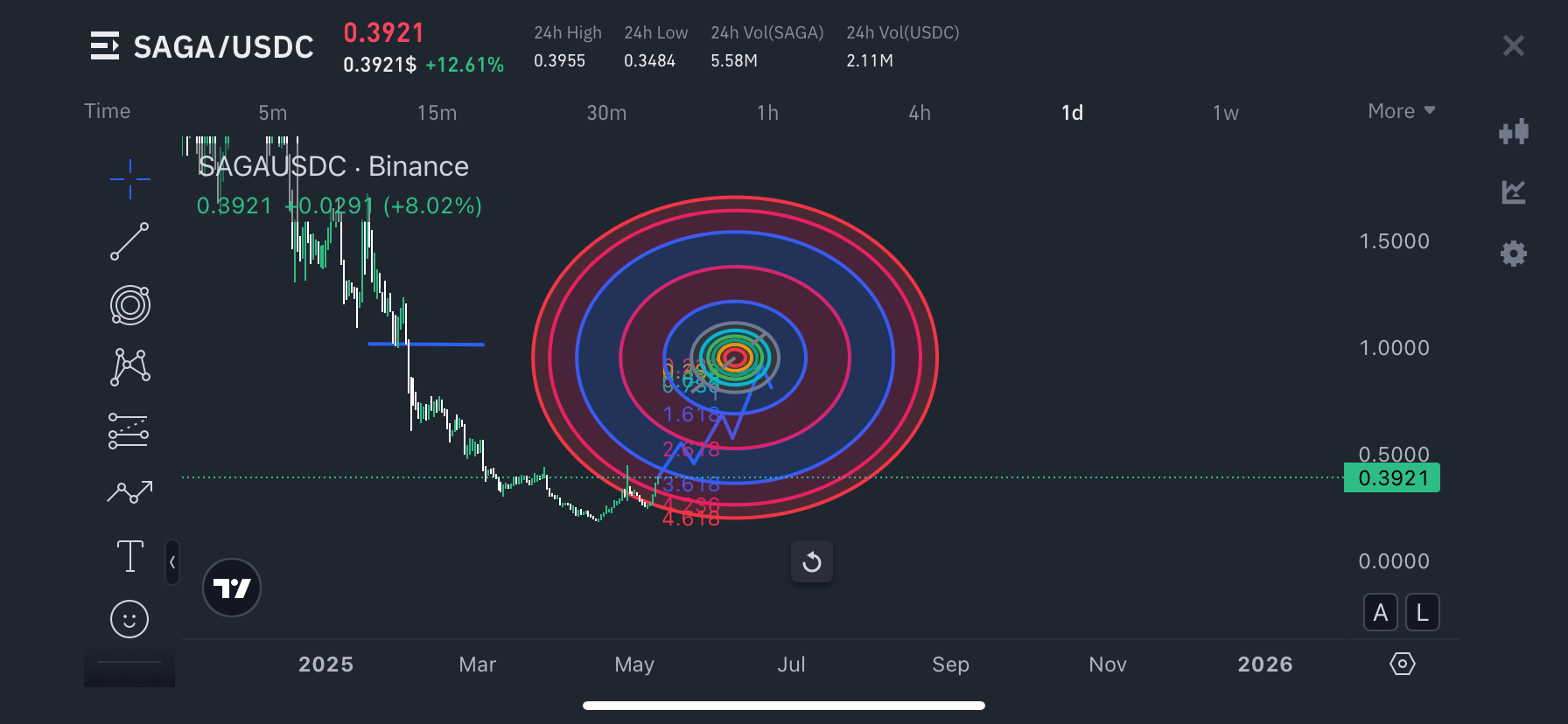Open chart settings gear icon

[1513, 254]
